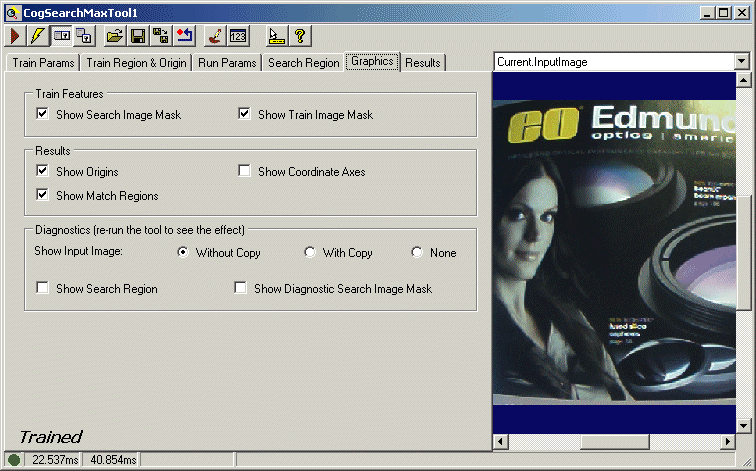Maximize the CogSearchMaxTool1 window
This screenshot has width=756, height=471.
pyautogui.click(x=724, y=13)
